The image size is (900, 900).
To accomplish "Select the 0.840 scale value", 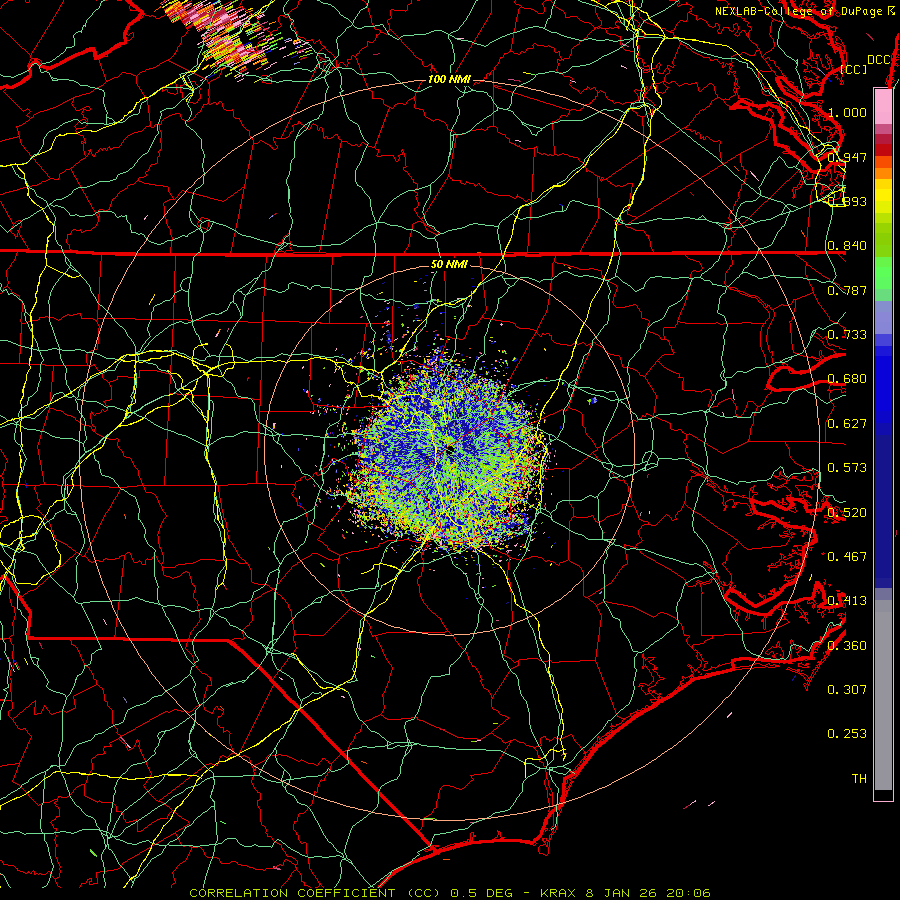I will [847, 246].
